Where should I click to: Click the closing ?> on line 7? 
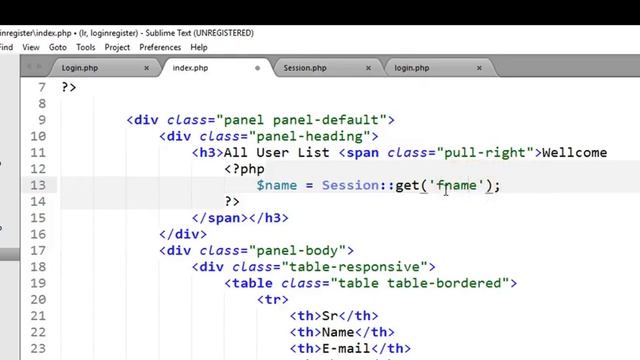tap(69, 87)
